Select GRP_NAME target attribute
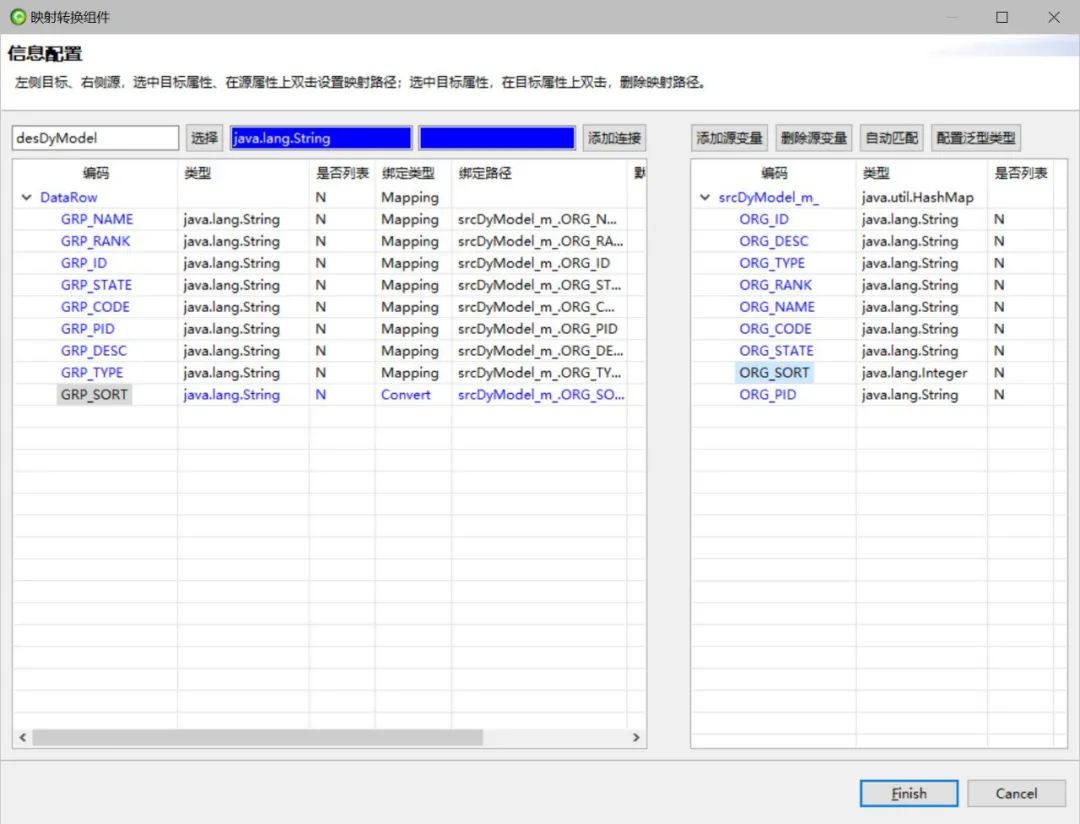1080x824 pixels. pyautogui.click(x=97, y=219)
